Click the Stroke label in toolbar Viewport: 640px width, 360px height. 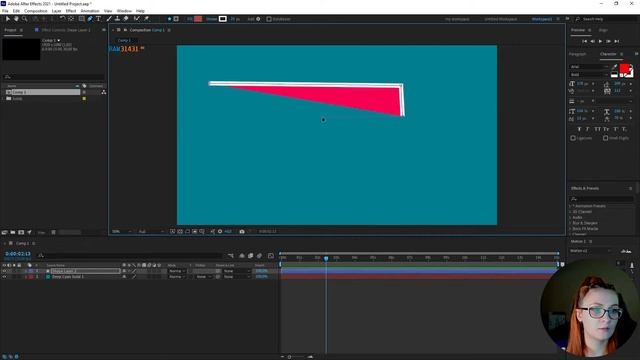pos(211,19)
